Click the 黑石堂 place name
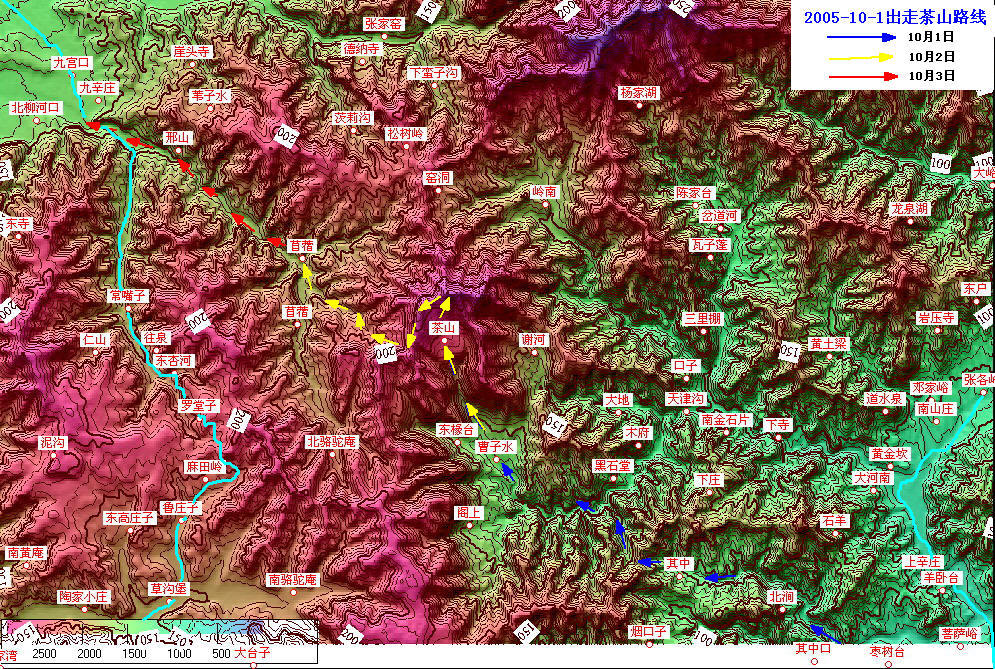The image size is (995, 669). click(612, 465)
